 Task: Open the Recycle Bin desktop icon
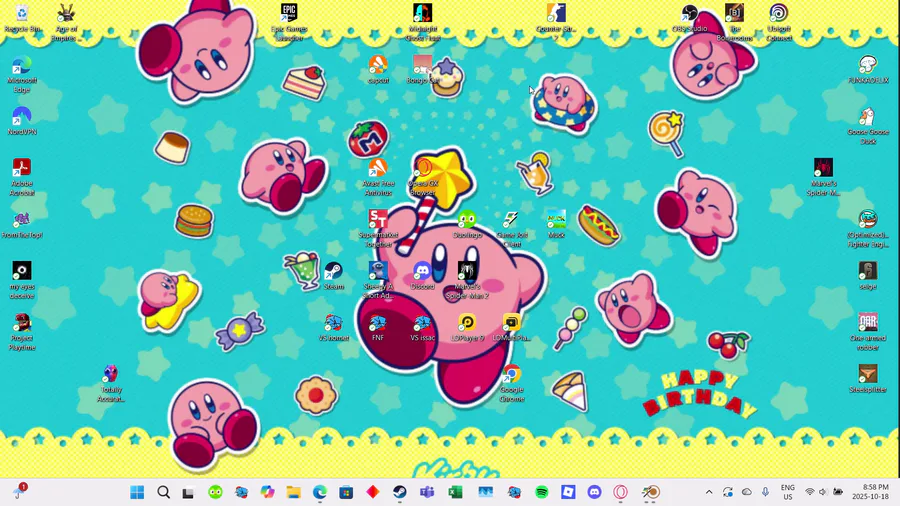pyautogui.click(x=22, y=18)
